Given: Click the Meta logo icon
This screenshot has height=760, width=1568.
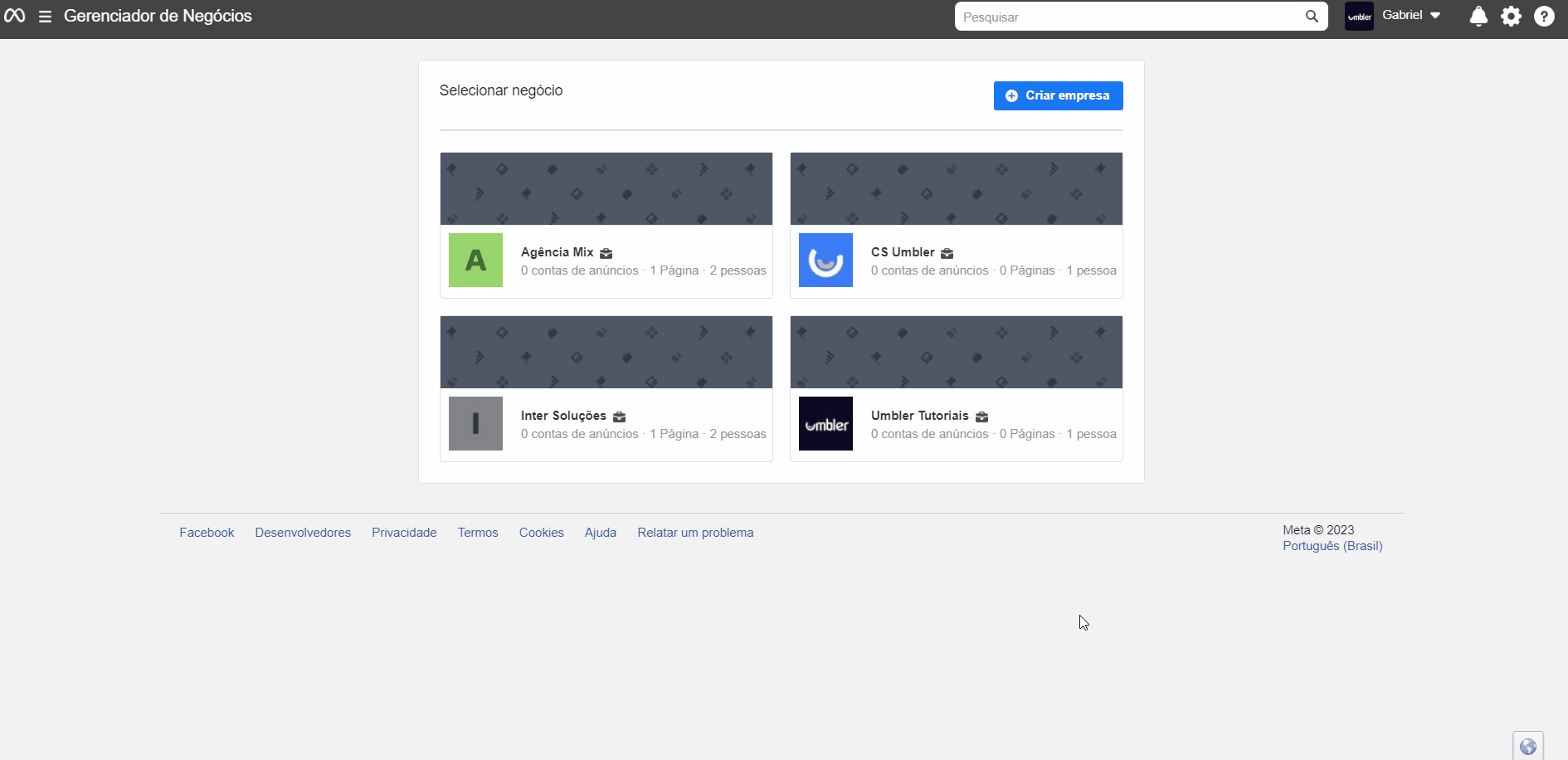Looking at the screenshot, I should (15, 16).
